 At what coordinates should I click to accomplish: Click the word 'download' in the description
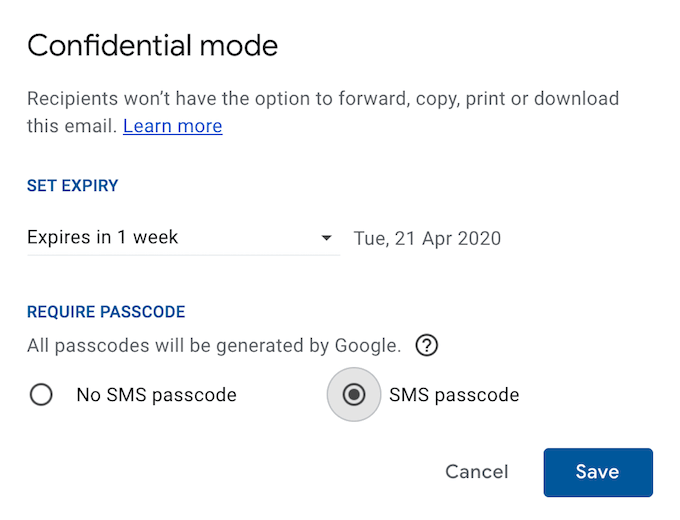(580, 99)
